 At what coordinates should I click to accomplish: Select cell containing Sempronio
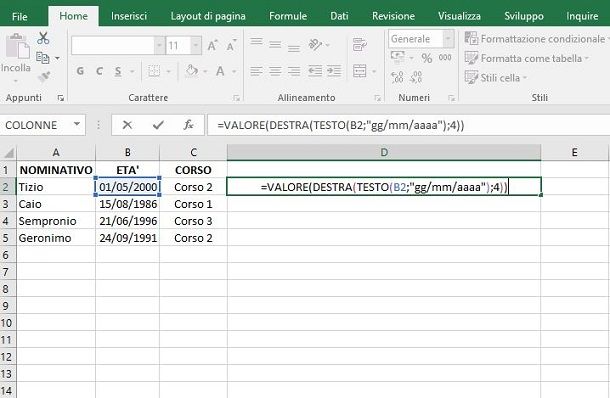[x=56, y=221]
